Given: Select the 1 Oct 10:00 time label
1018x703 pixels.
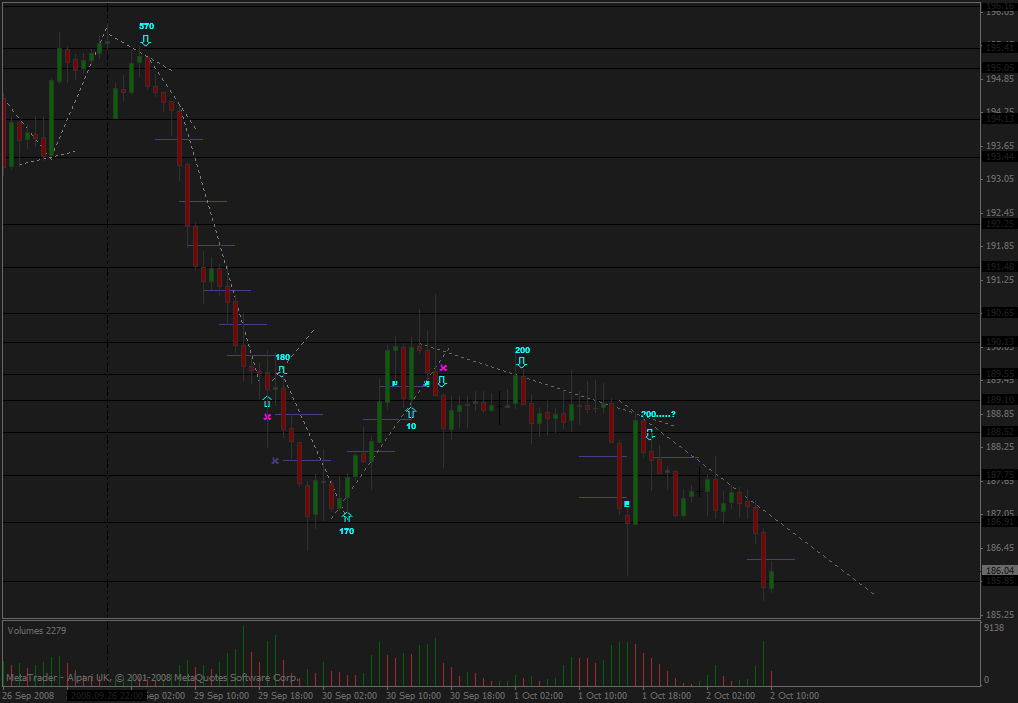Looking at the screenshot, I should (602, 695).
